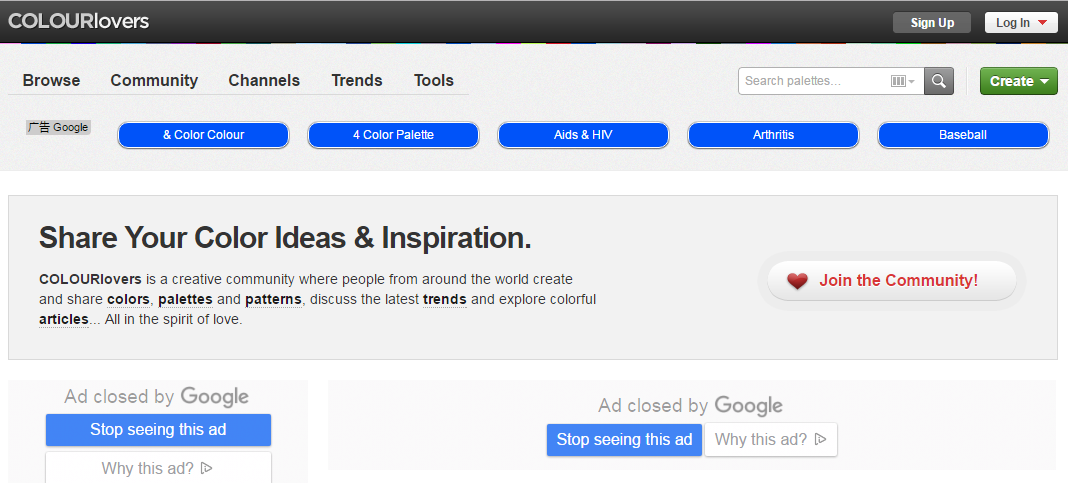Click the Arthritis ad pill
Screen dimensions: 1068x483
774,135
